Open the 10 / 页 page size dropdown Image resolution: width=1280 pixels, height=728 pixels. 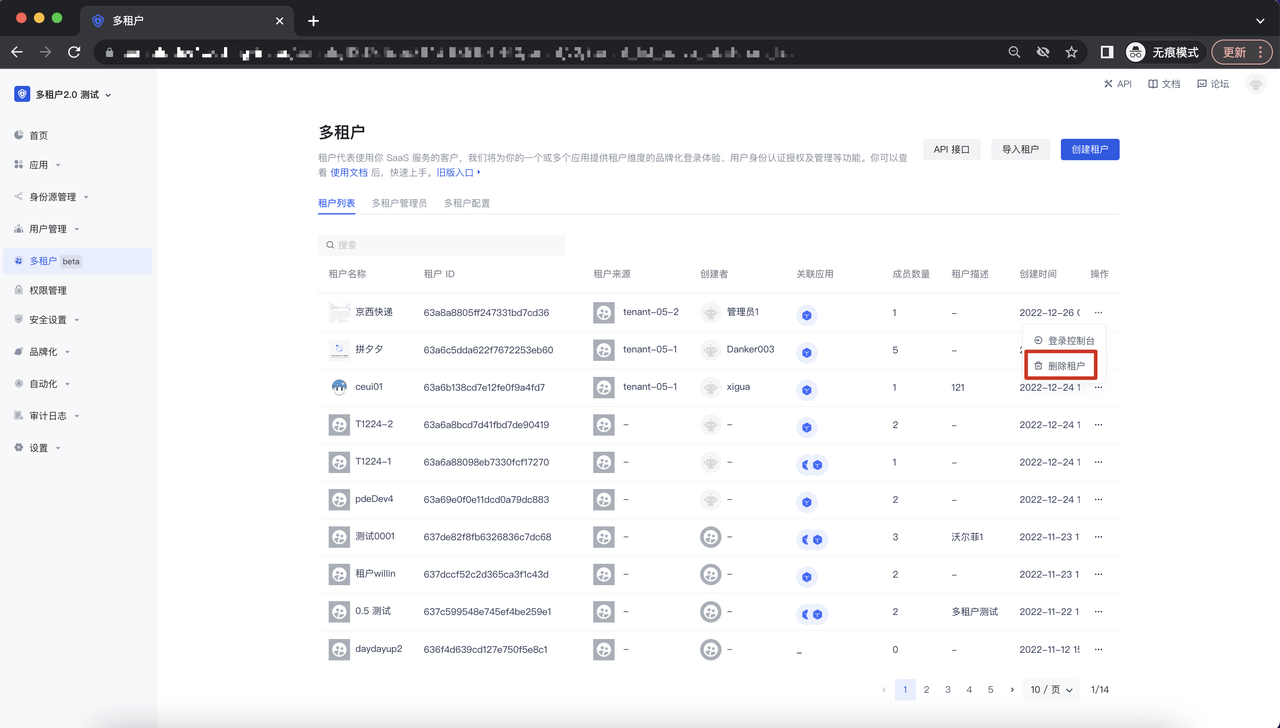pyautogui.click(x=1051, y=689)
